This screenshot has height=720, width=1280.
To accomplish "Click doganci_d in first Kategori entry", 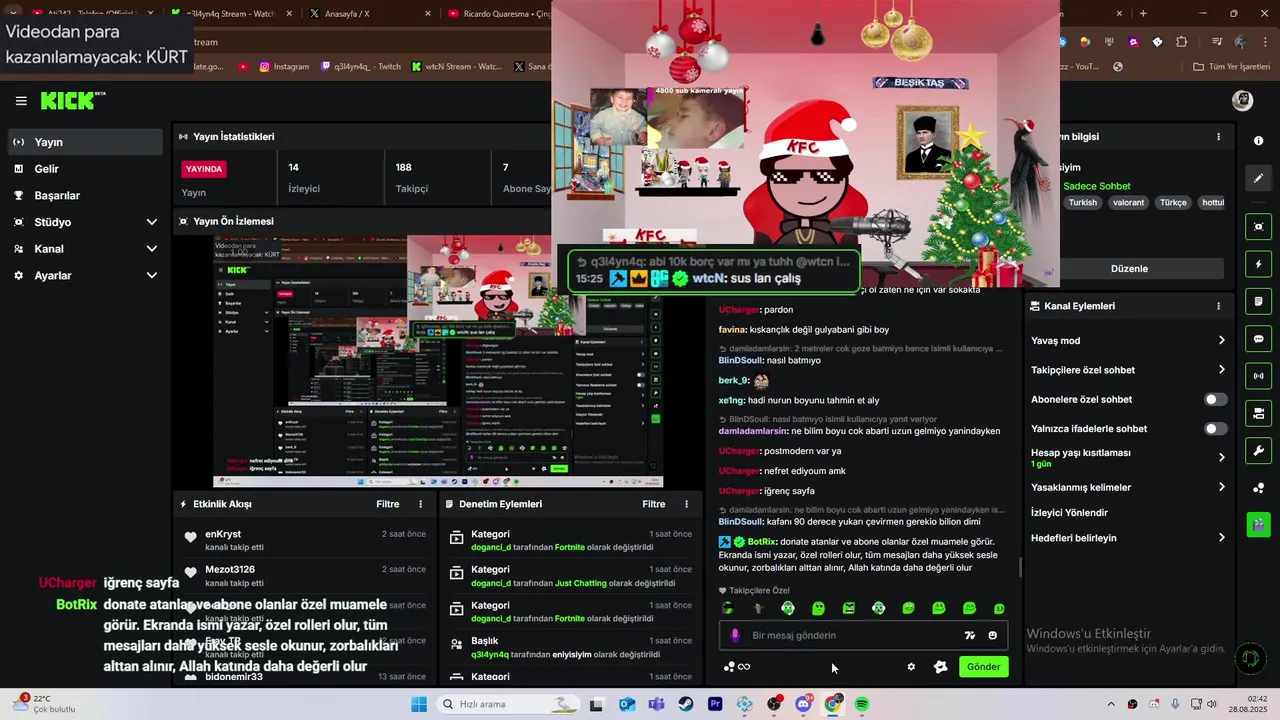I will coord(491,547).
